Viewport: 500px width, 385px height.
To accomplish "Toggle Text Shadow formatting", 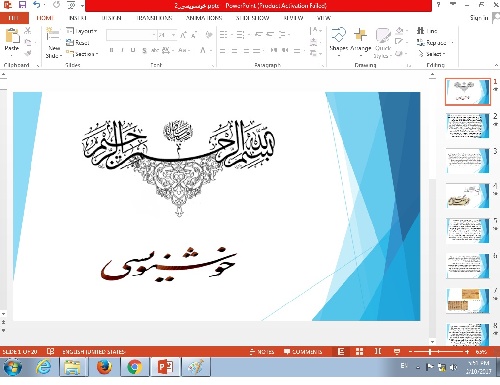I will click(x=144, y=50).
